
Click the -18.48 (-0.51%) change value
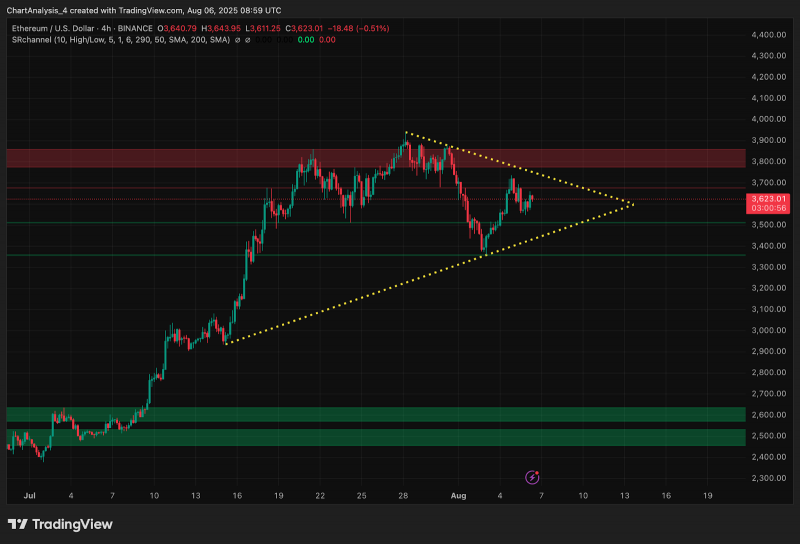coord(358,29)
